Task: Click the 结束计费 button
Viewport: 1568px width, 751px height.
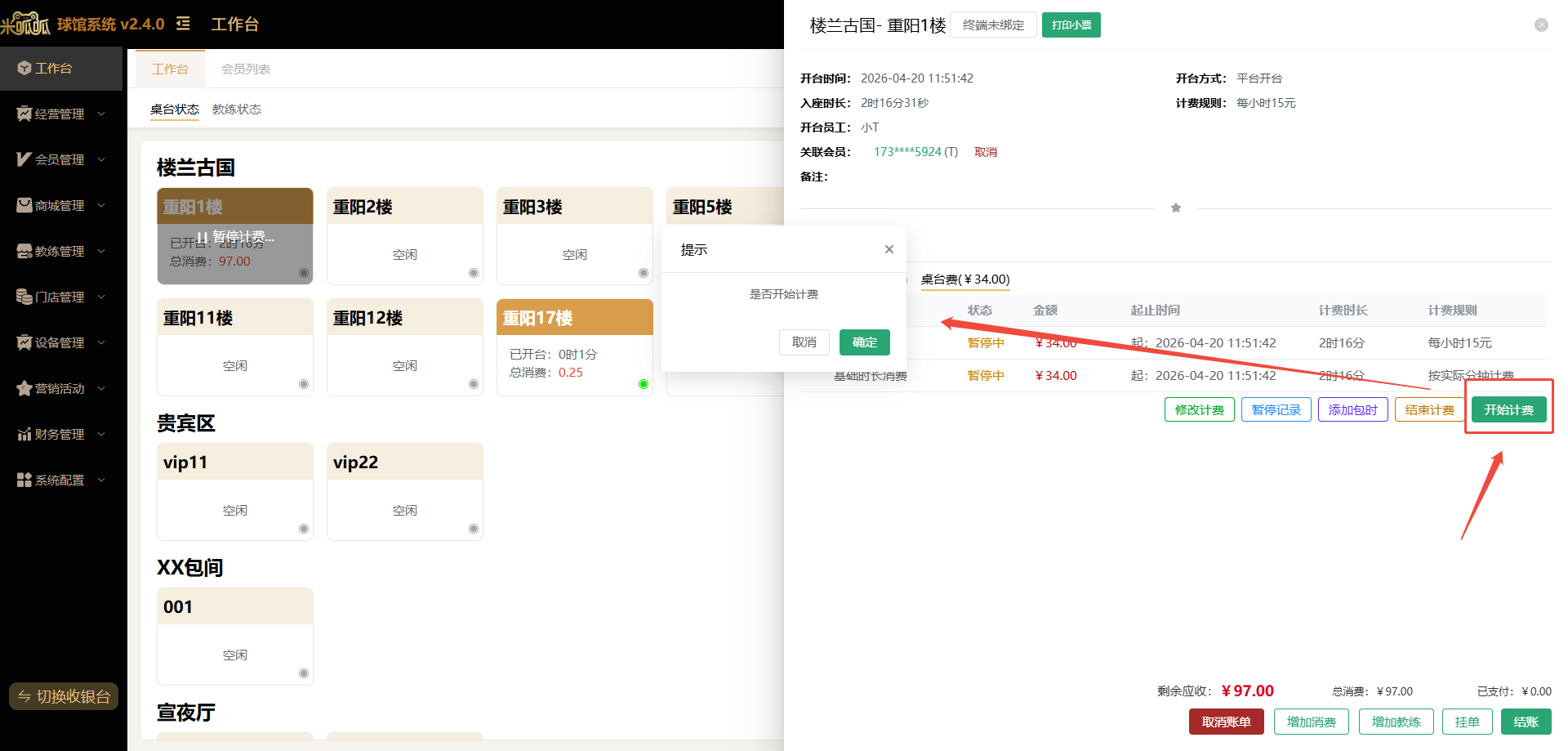Action: pyautogui.click(x=1430, y=409)
